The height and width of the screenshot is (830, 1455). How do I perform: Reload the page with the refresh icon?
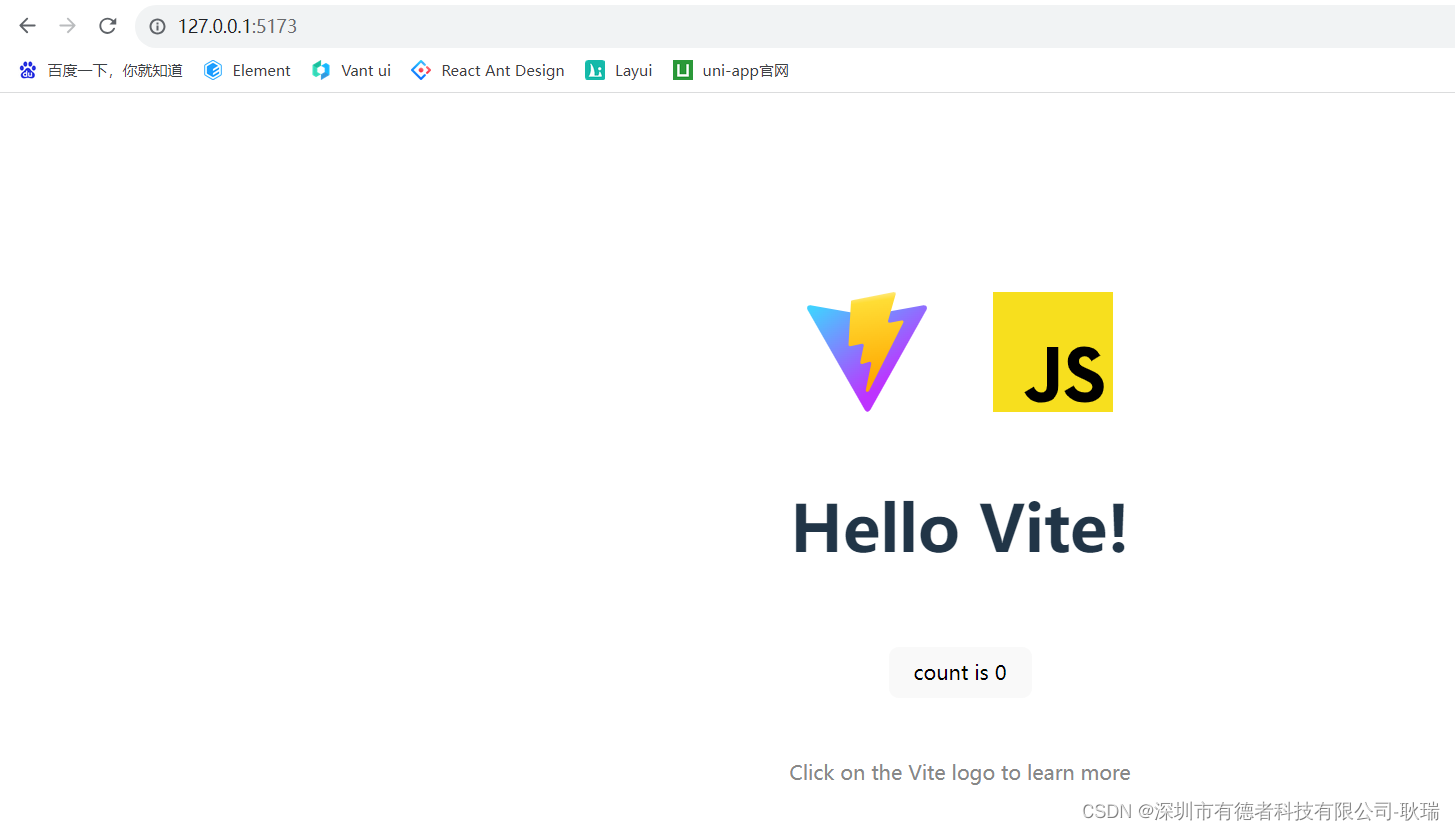[108, 26]
